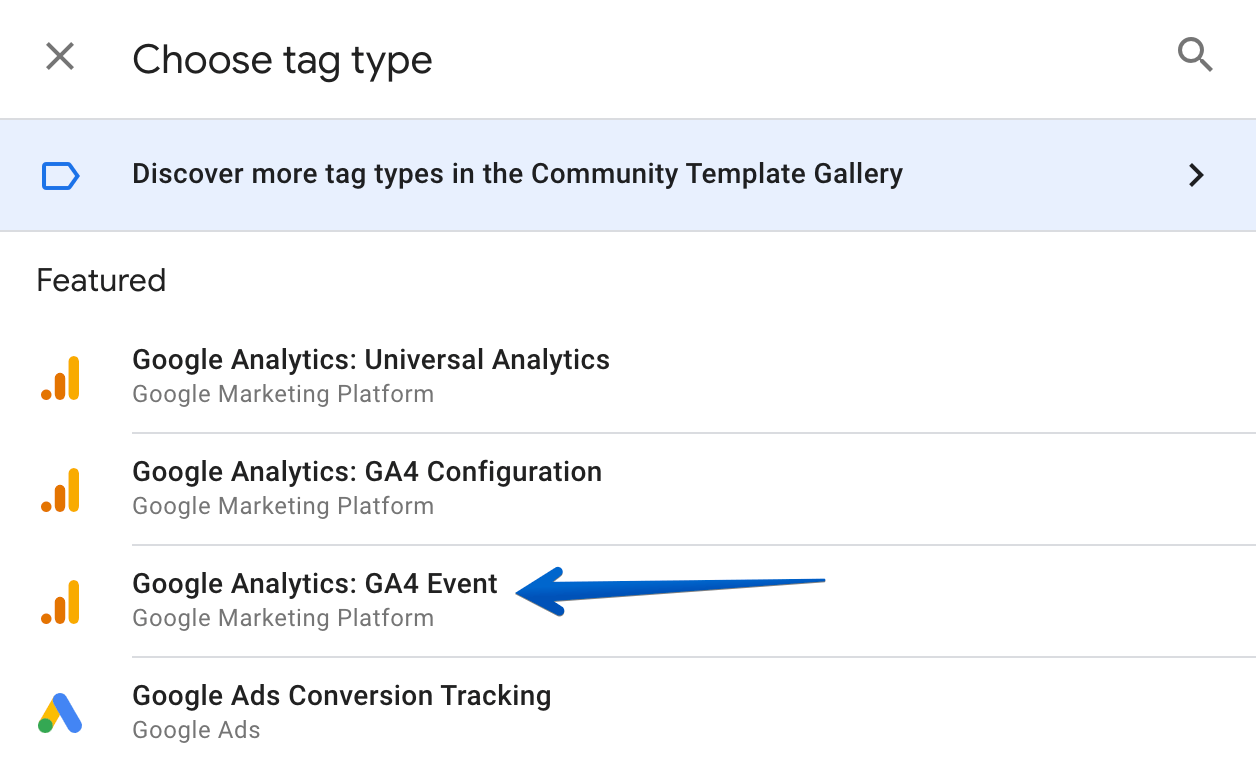
Task: Click Google Marketing Platform under Universal Analytics
Action: click(283, 394)
